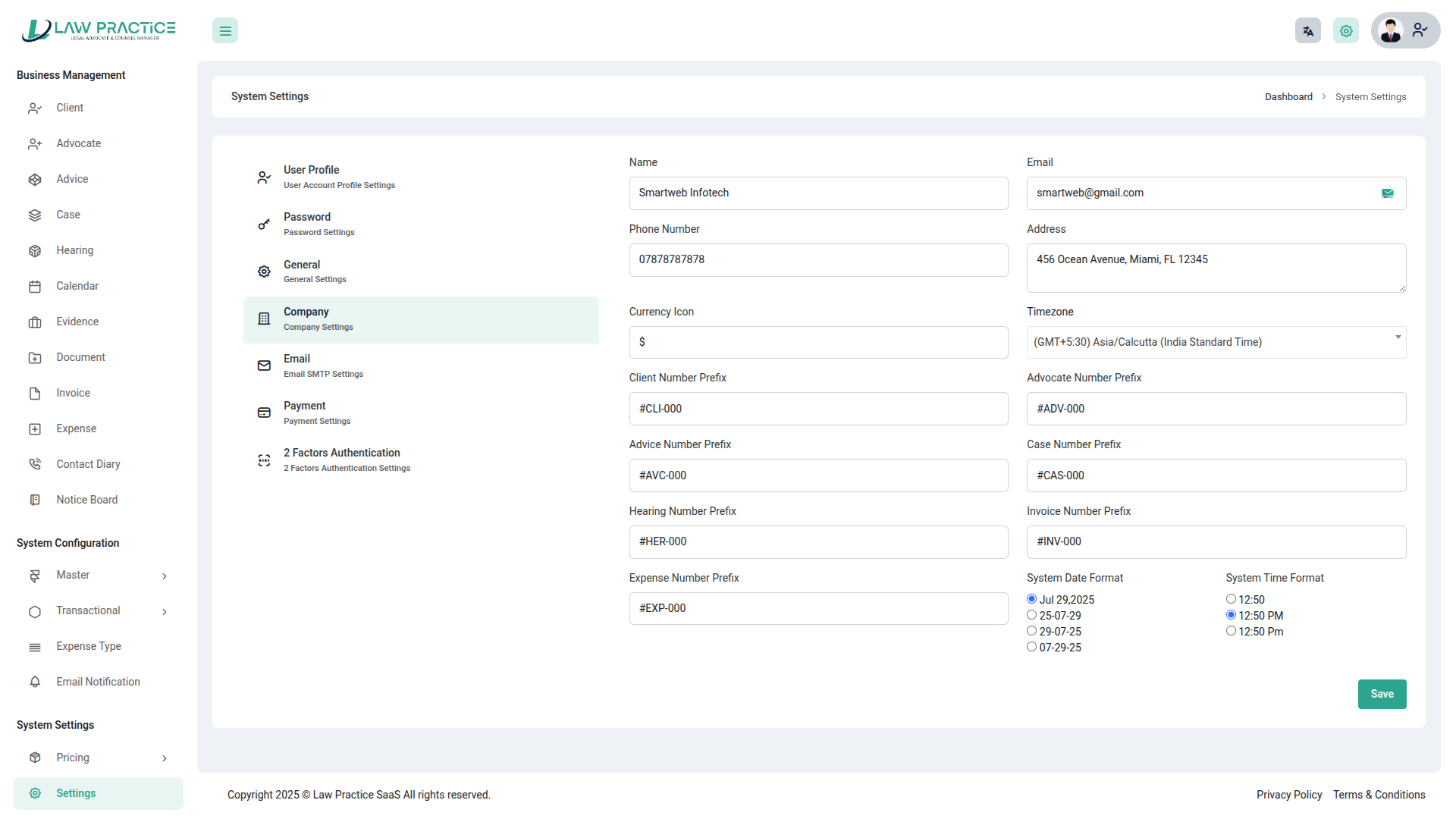Click the Email Notification bell icon
Screen dimensions: 1456x819
[35, 682]
